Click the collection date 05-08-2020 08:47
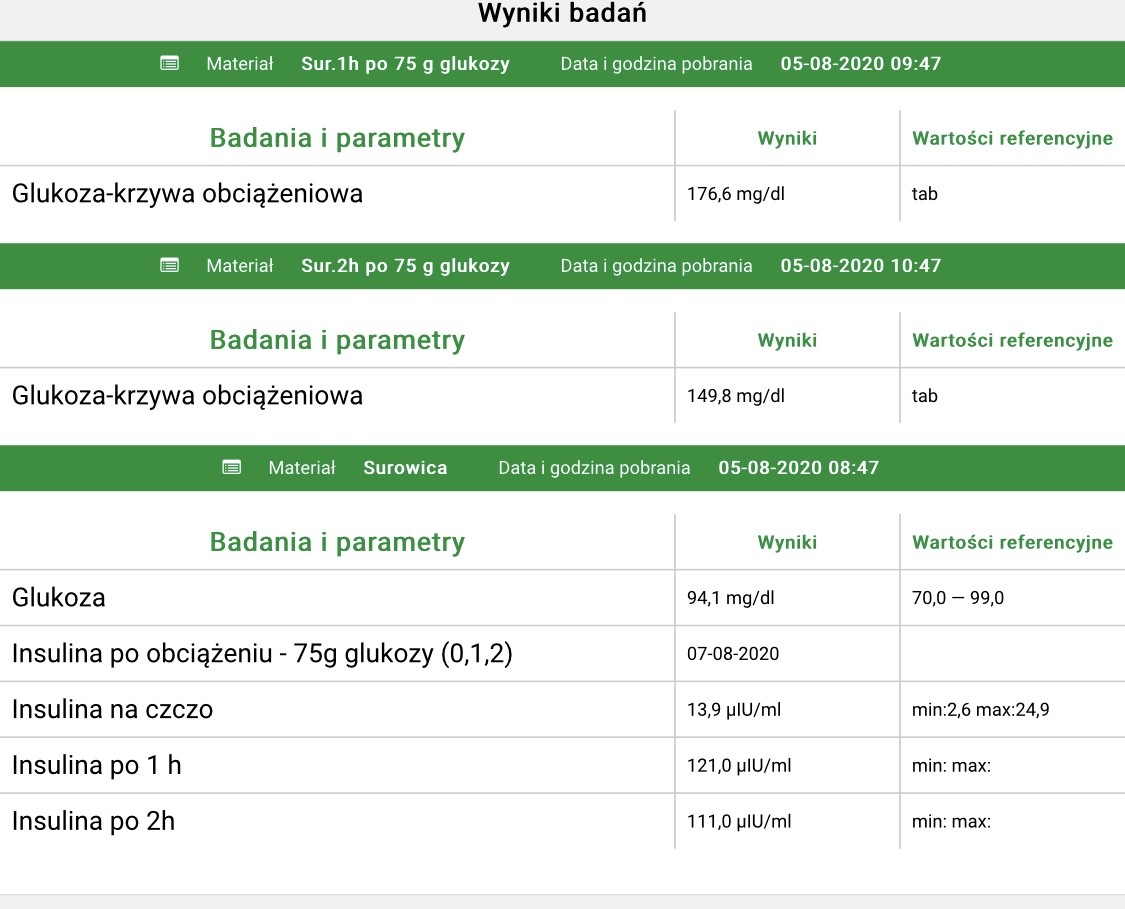The image size is (1125, 909). 798,468
